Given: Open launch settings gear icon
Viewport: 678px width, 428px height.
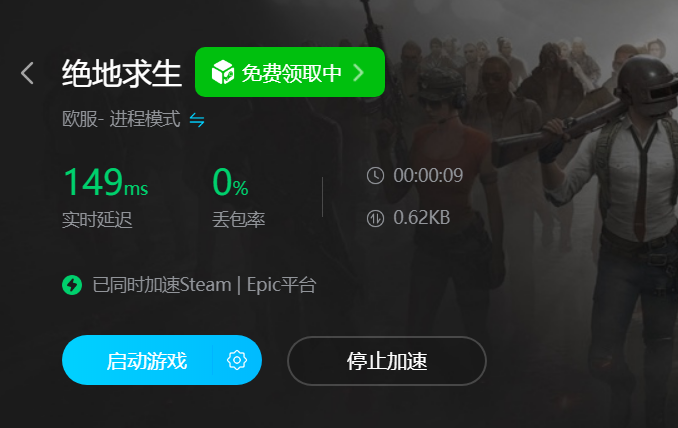Looking at the screenshot, I should pyautogui.click(x=237, y=360).
